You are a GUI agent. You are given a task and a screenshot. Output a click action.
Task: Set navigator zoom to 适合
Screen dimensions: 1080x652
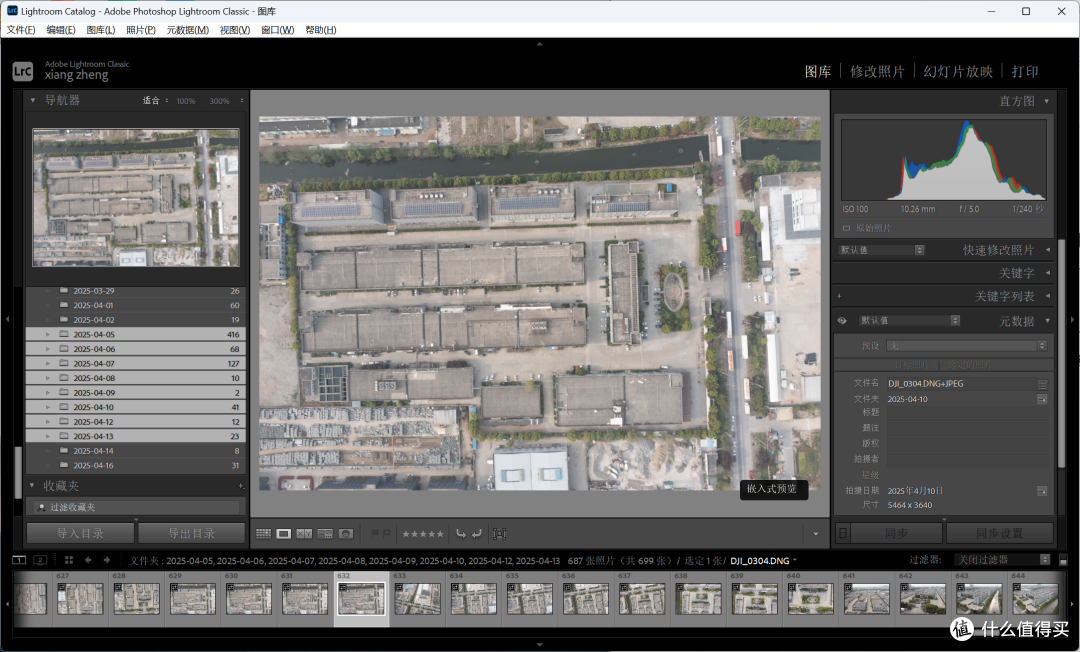(x=151, y=101)
